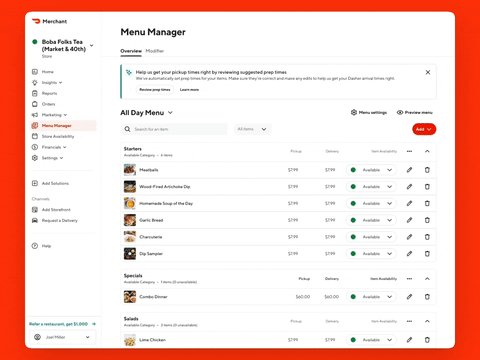Open Add Solutions in the sidebar
Screen dimensions: 480x360
(50, 183)
